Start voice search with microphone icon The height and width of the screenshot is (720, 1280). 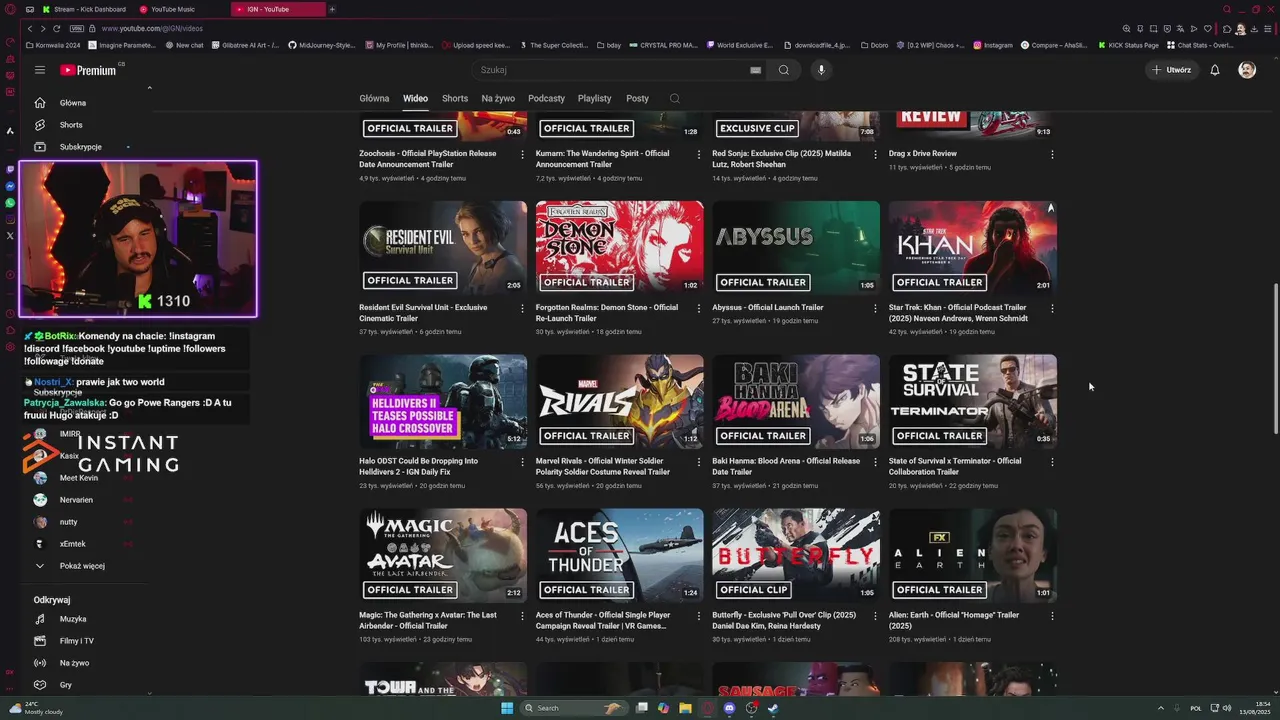[x=821, y=70]
